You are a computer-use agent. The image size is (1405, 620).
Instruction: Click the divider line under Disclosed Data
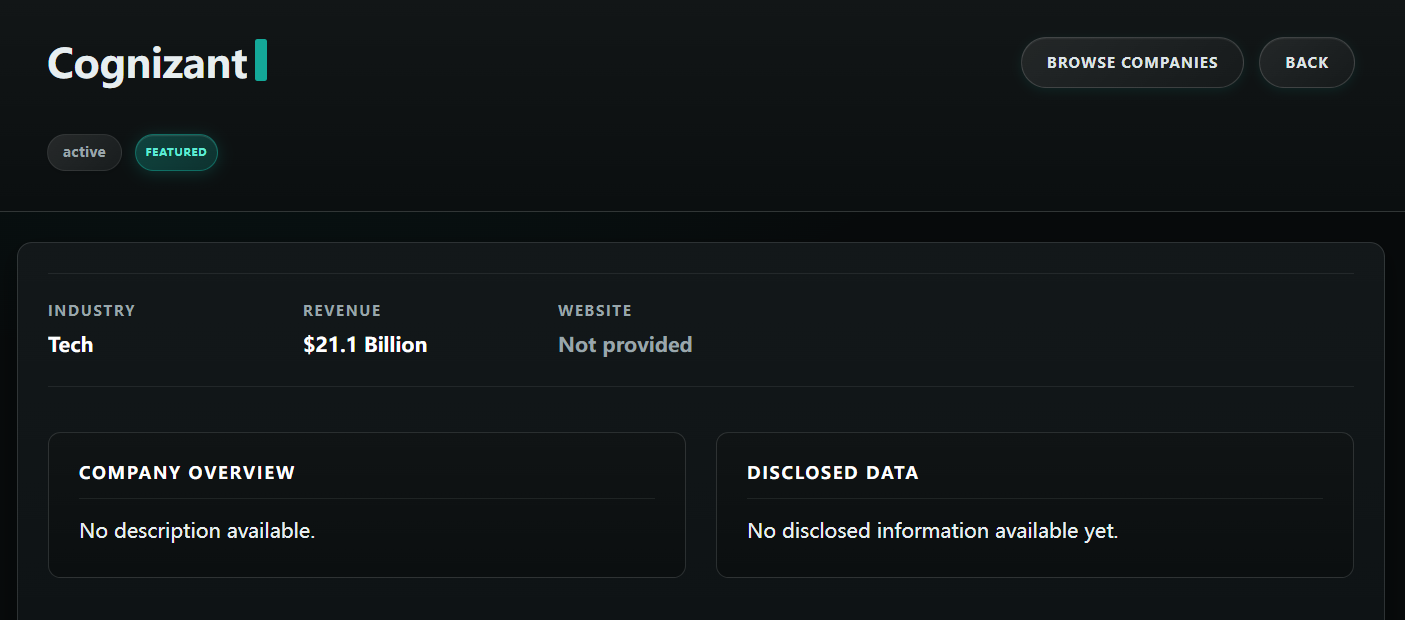tap(1034, 498)
